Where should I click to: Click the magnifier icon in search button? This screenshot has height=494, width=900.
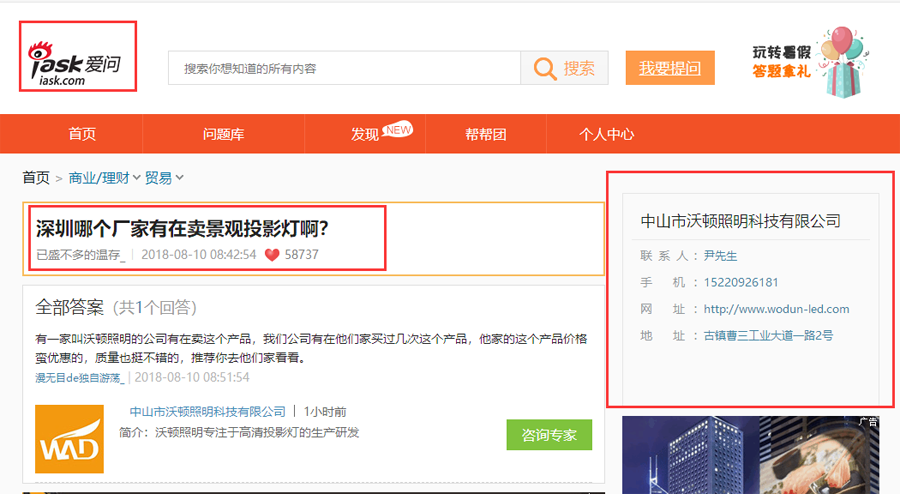click(x=545, y=68)
